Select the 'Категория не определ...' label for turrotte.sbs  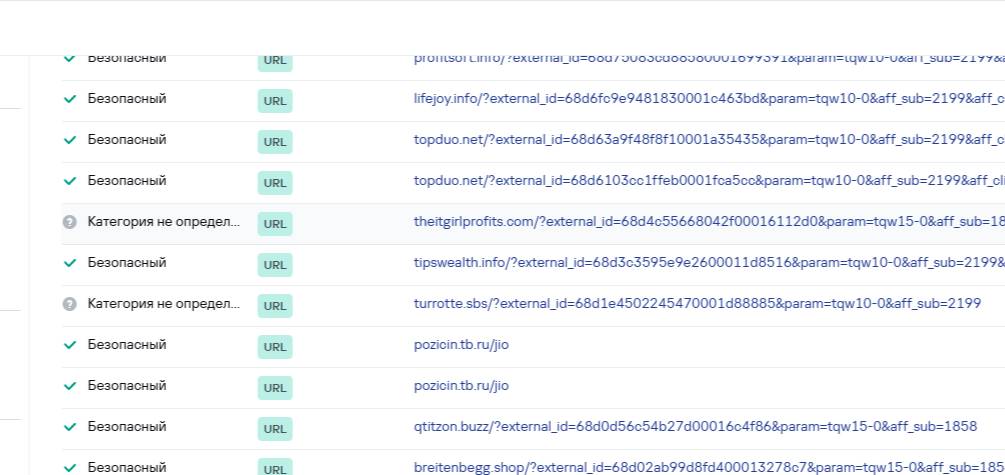(x=163, y=304)
